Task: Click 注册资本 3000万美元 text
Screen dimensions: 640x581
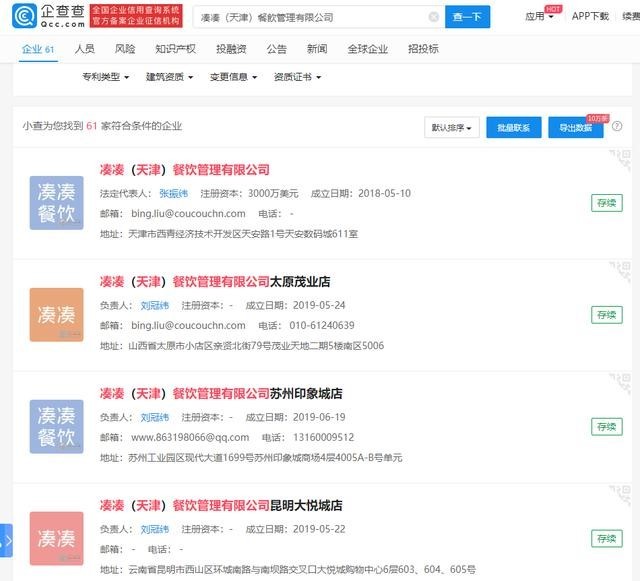Action: [249, 194]
